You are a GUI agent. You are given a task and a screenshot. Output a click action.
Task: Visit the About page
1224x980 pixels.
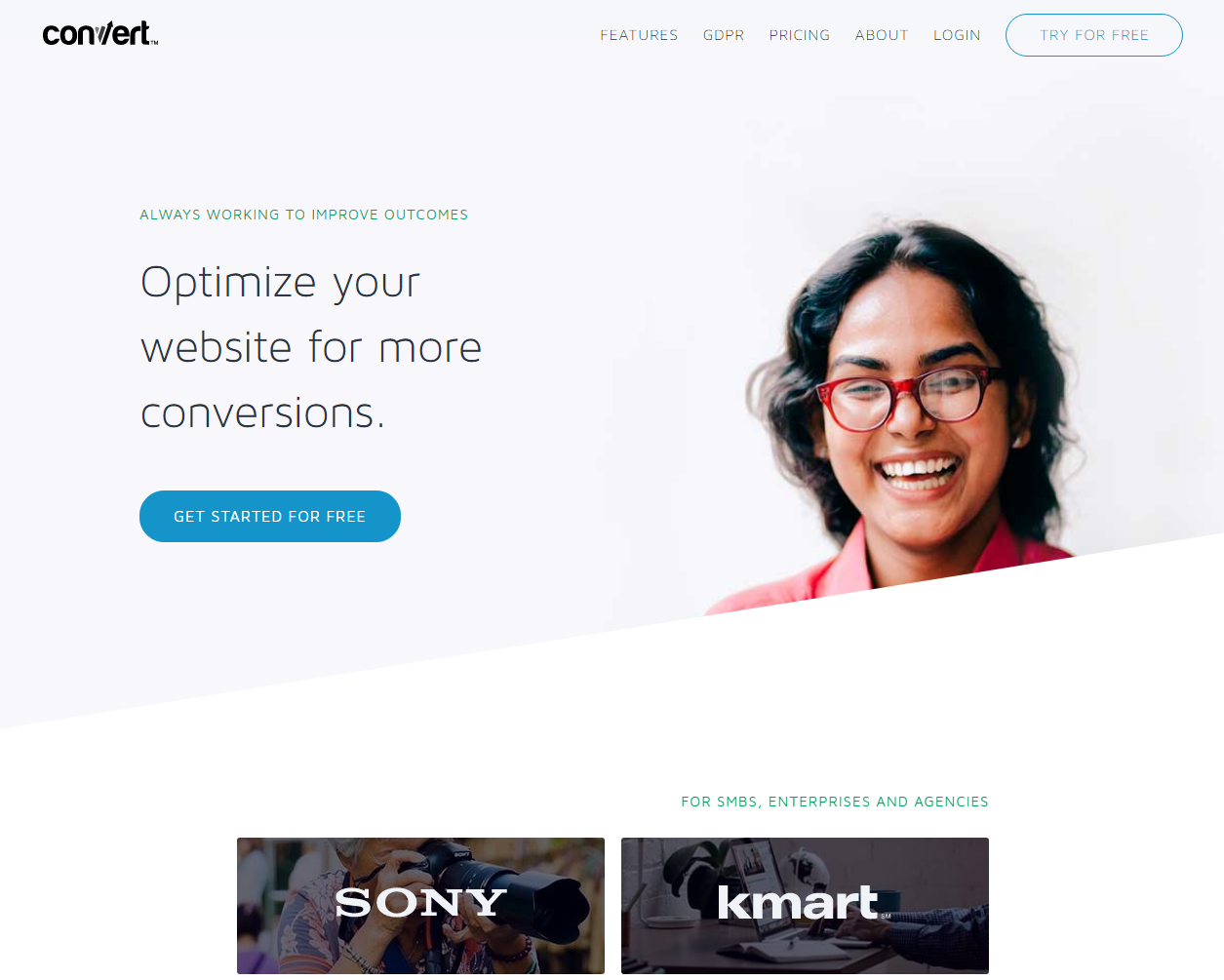pyautogui.click(x=882, y=35)
